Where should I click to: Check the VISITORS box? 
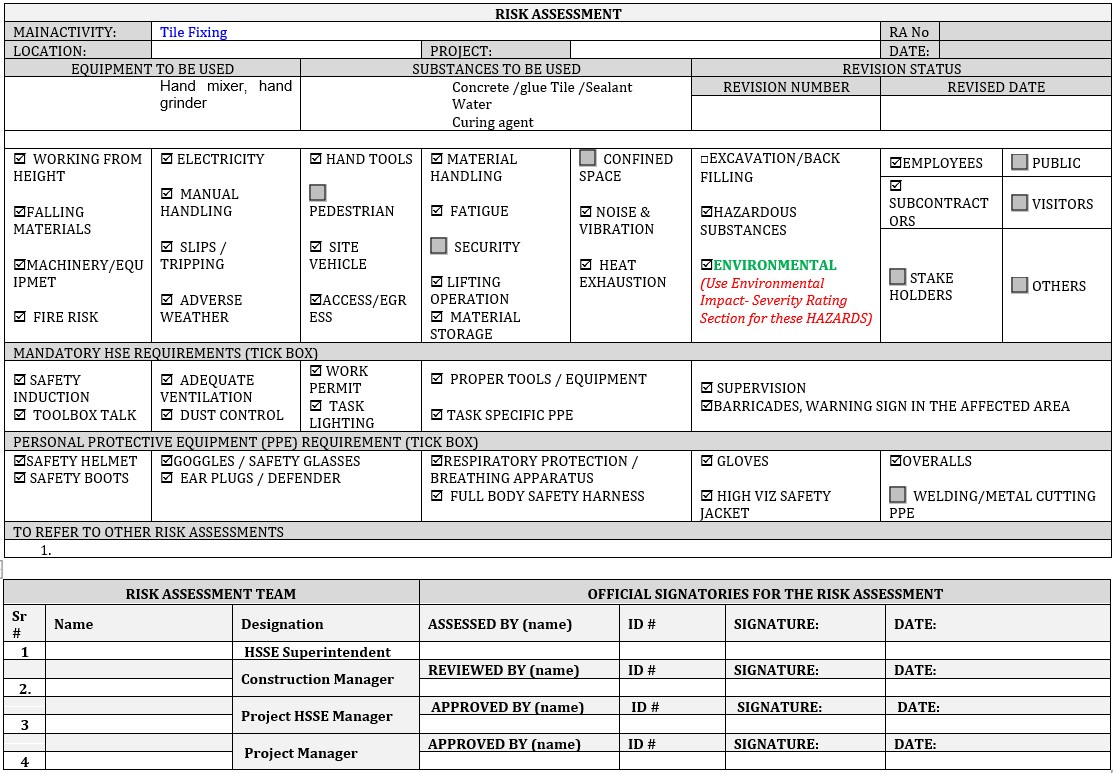coord(1019,204)
